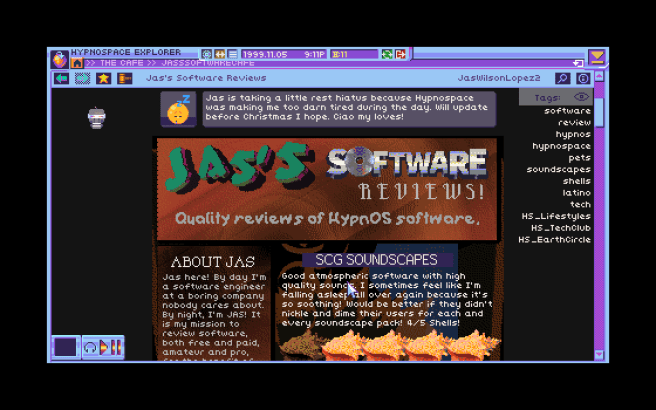Viewport: 656px width, 410px height.
Task: Expand the yellow dropdown arrow top-right
Action: click(597, 57)
